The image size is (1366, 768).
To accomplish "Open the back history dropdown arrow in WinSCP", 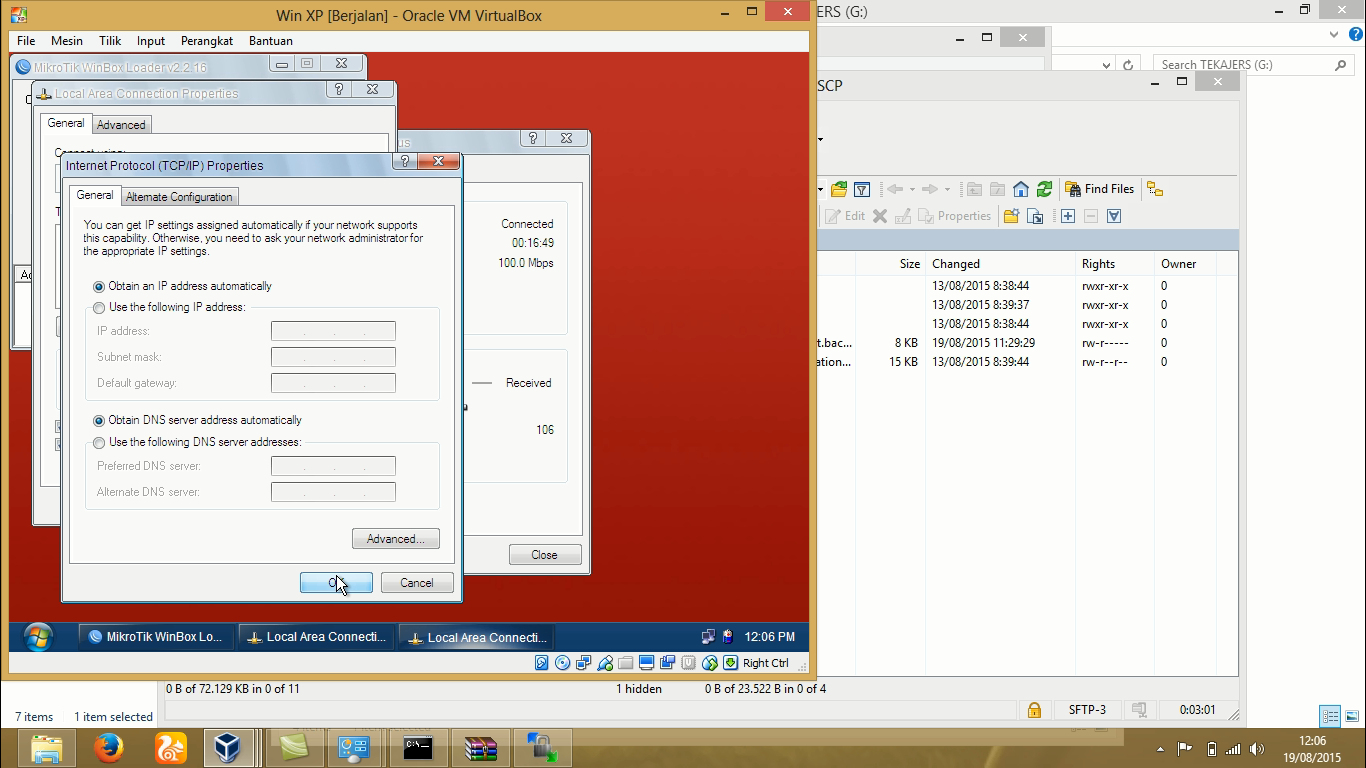I will (911, 189).
